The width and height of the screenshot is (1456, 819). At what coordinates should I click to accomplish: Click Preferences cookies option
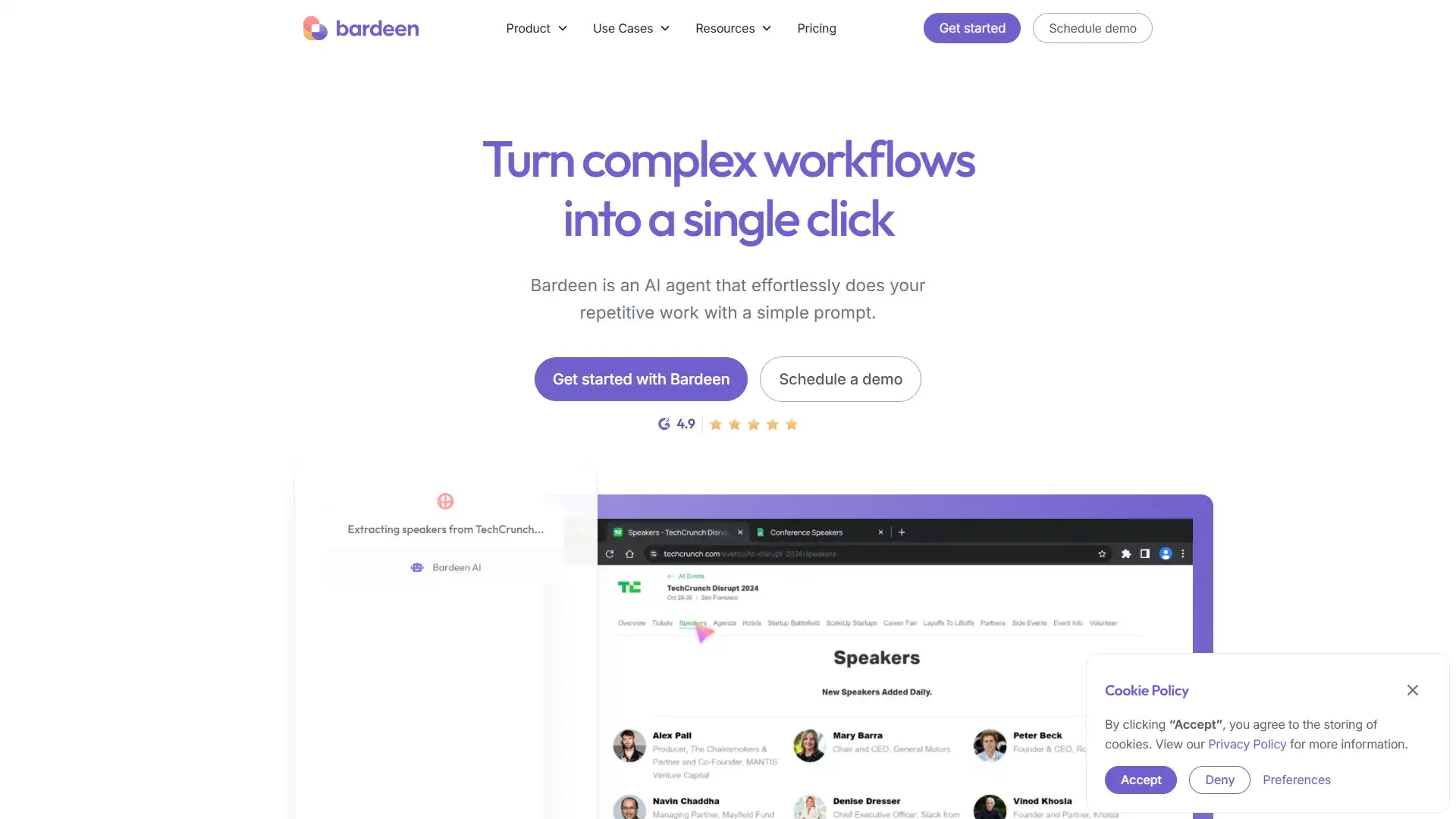1296,779
